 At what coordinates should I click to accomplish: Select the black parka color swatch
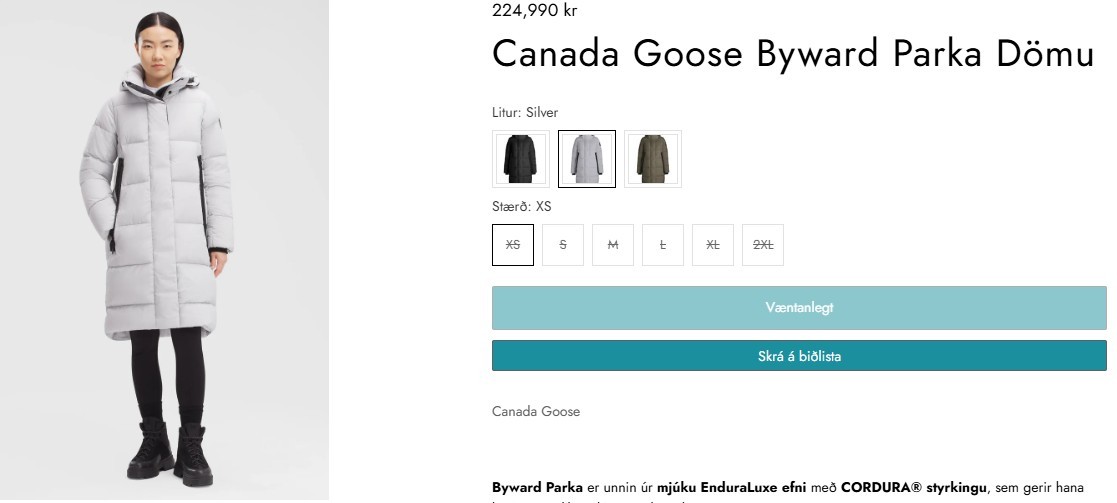pos(521,159)
